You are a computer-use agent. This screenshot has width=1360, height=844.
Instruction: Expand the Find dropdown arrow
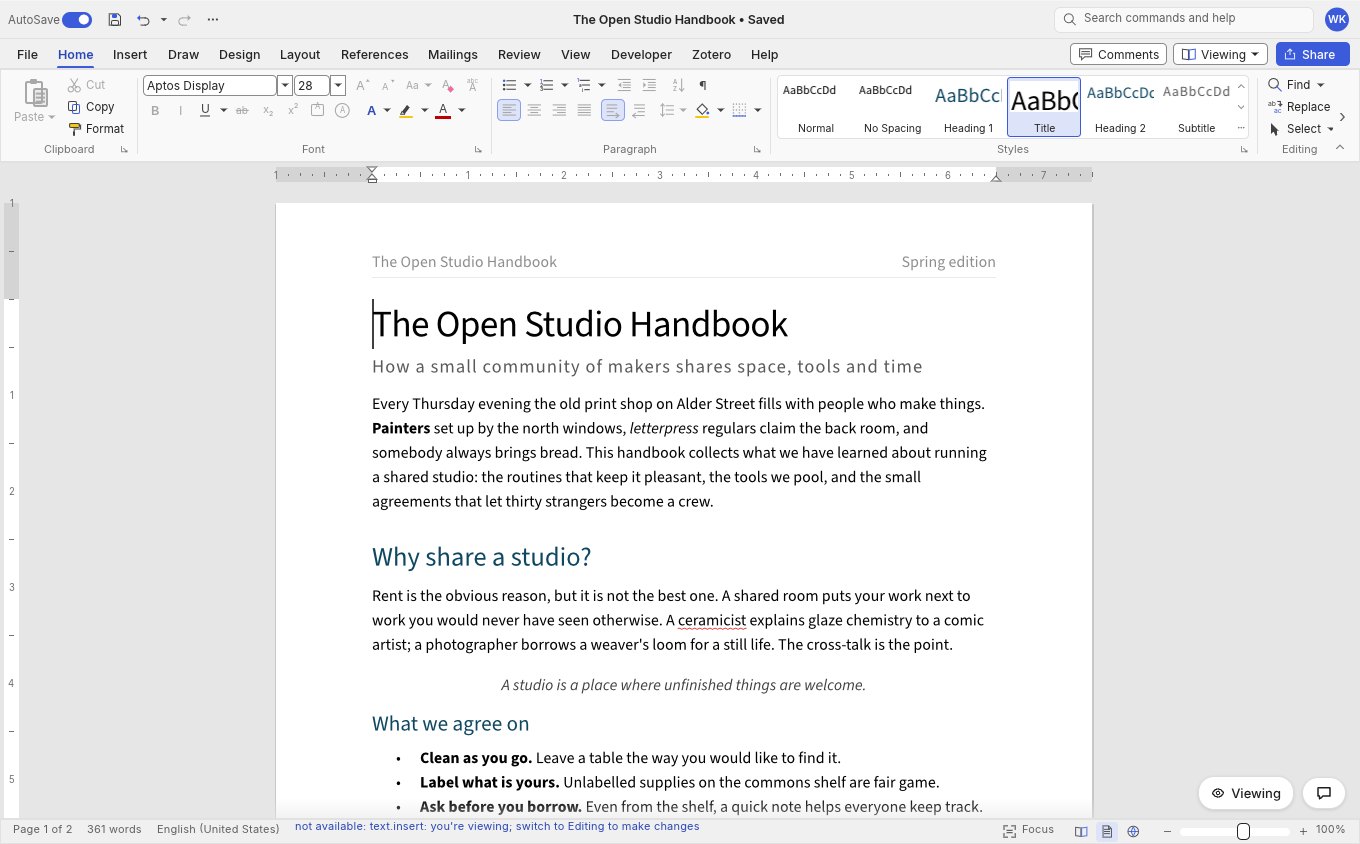(1321, 85)
